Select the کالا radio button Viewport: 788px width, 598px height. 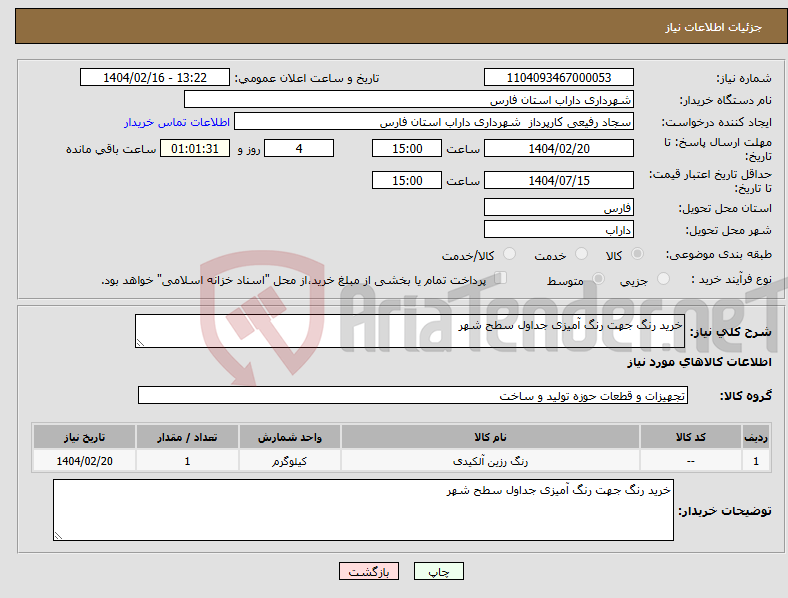coord(637,254)
